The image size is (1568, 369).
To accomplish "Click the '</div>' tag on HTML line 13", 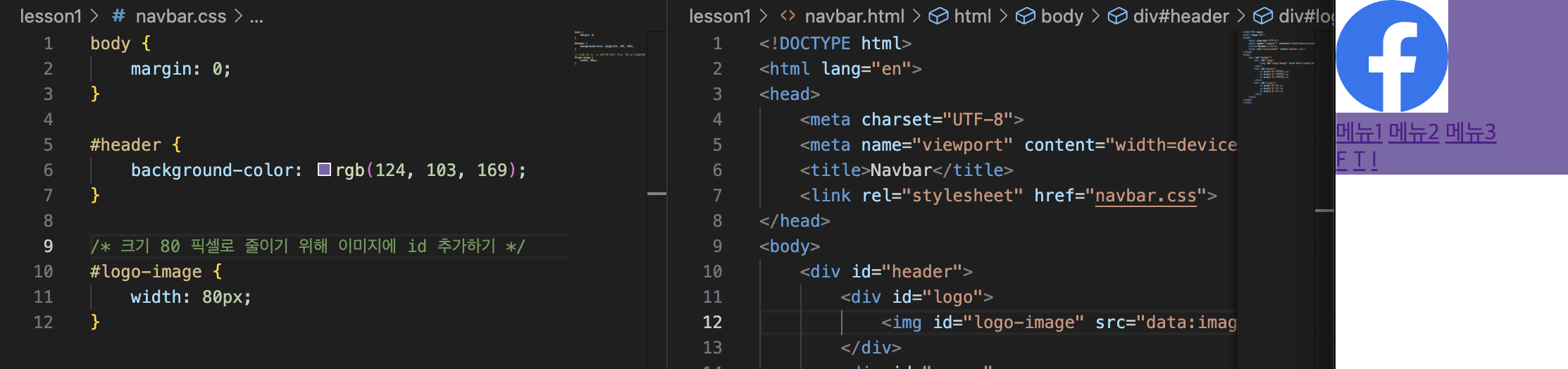I will click(871, 347).
